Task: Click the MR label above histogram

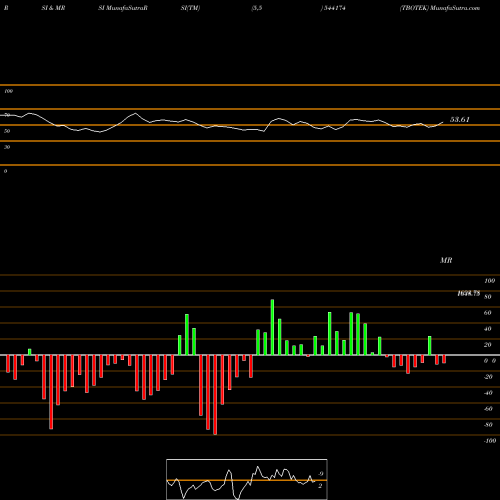Action: click(446, 260)
